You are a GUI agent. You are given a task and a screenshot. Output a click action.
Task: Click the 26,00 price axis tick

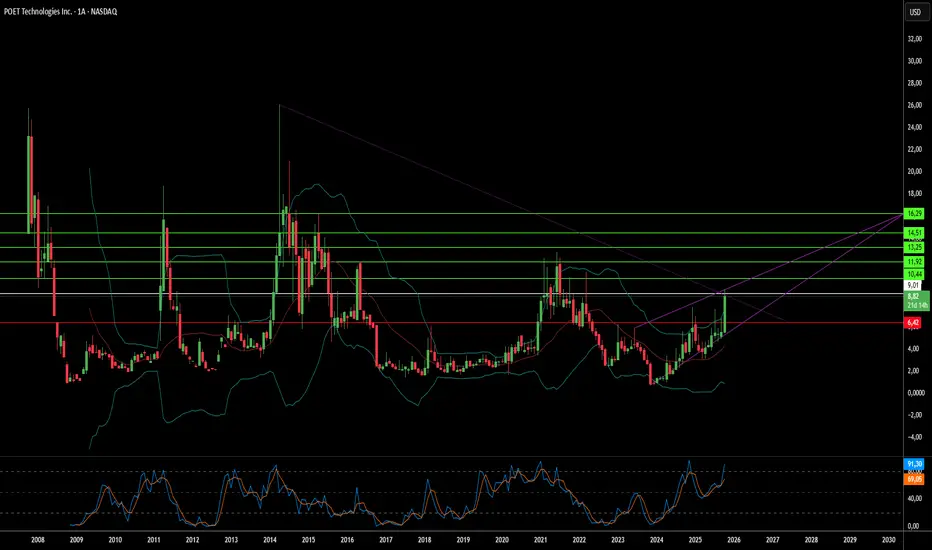(915, 105)
